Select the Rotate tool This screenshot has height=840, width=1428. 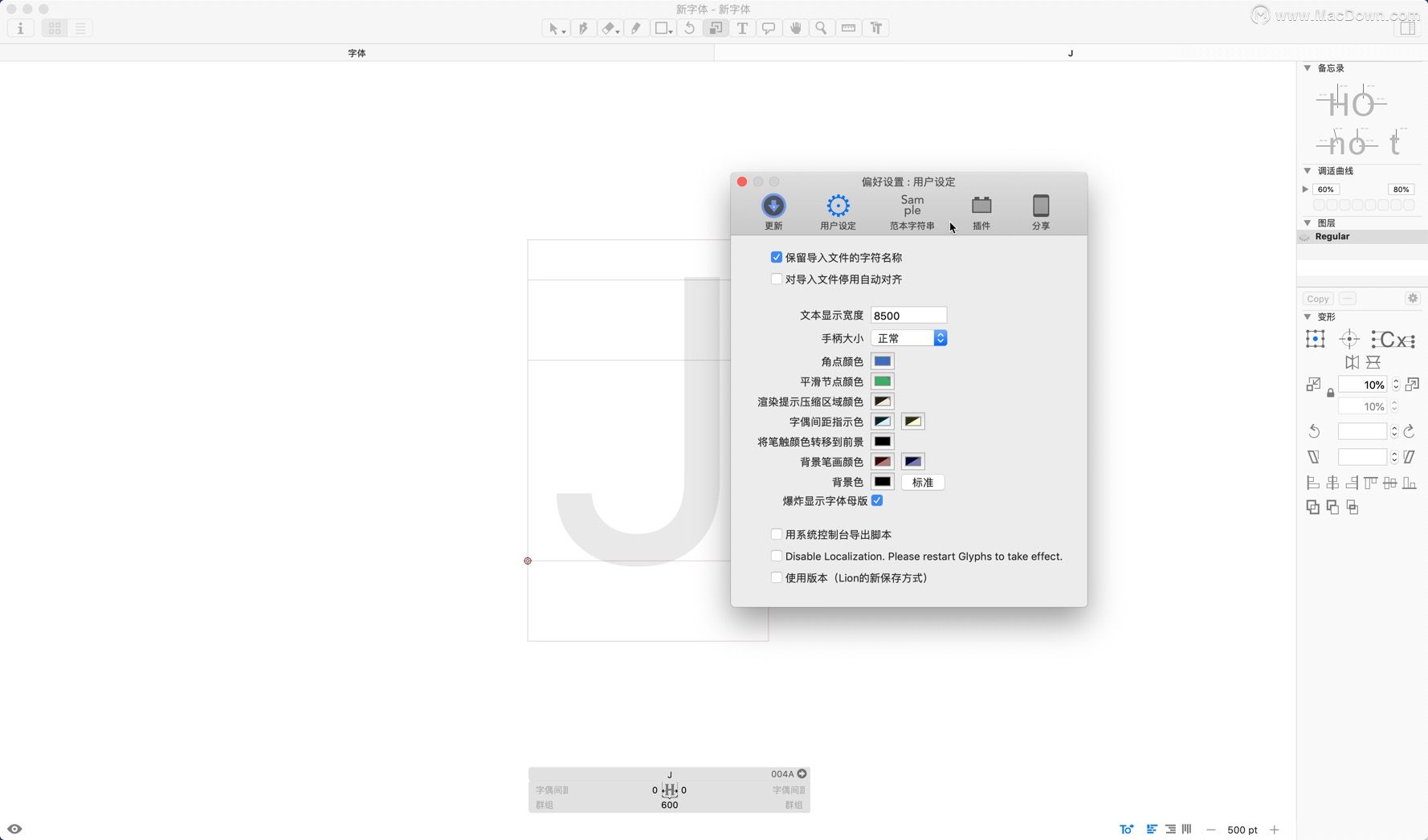click(688, 27)
